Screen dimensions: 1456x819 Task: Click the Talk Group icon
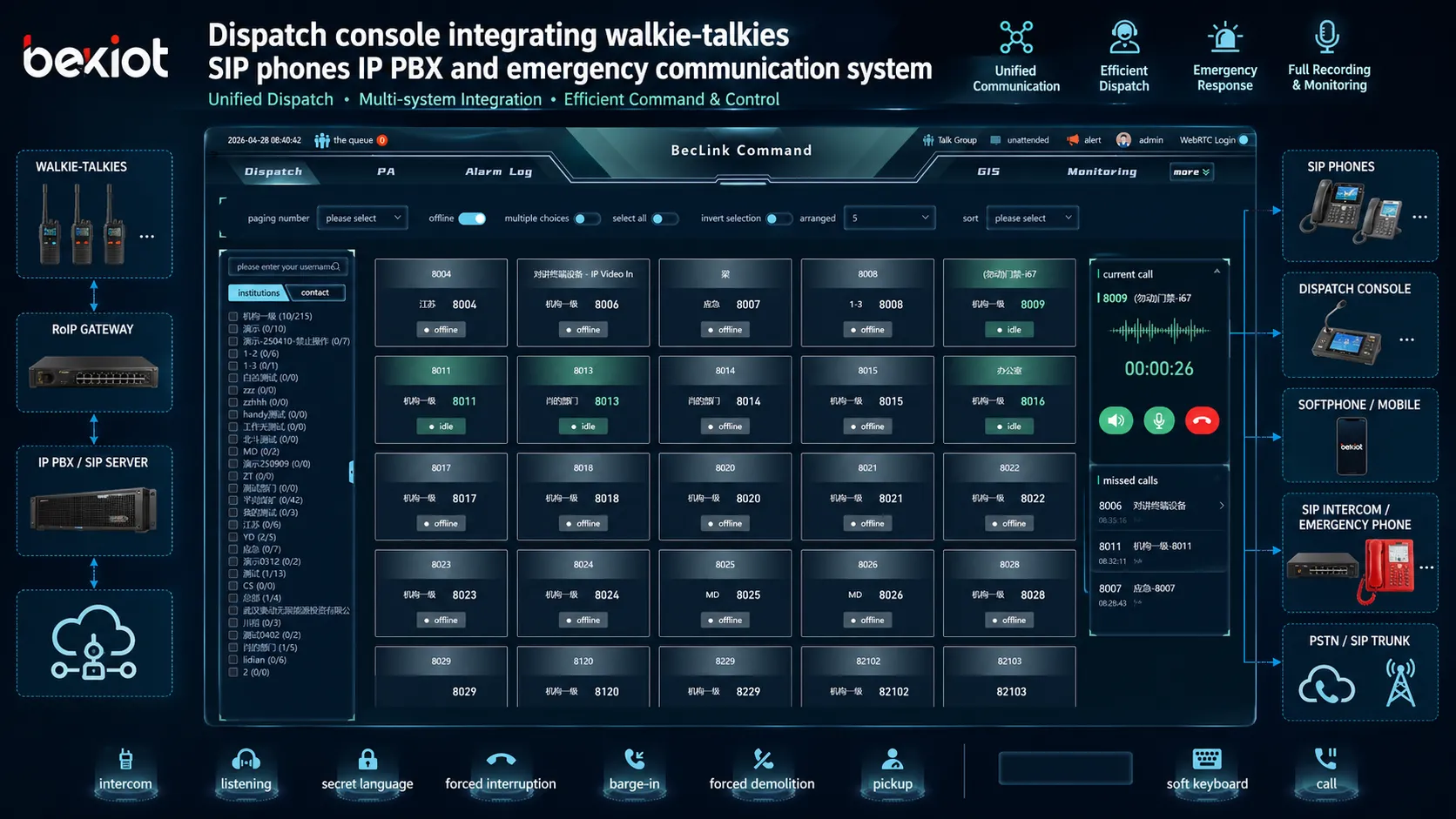928,140
